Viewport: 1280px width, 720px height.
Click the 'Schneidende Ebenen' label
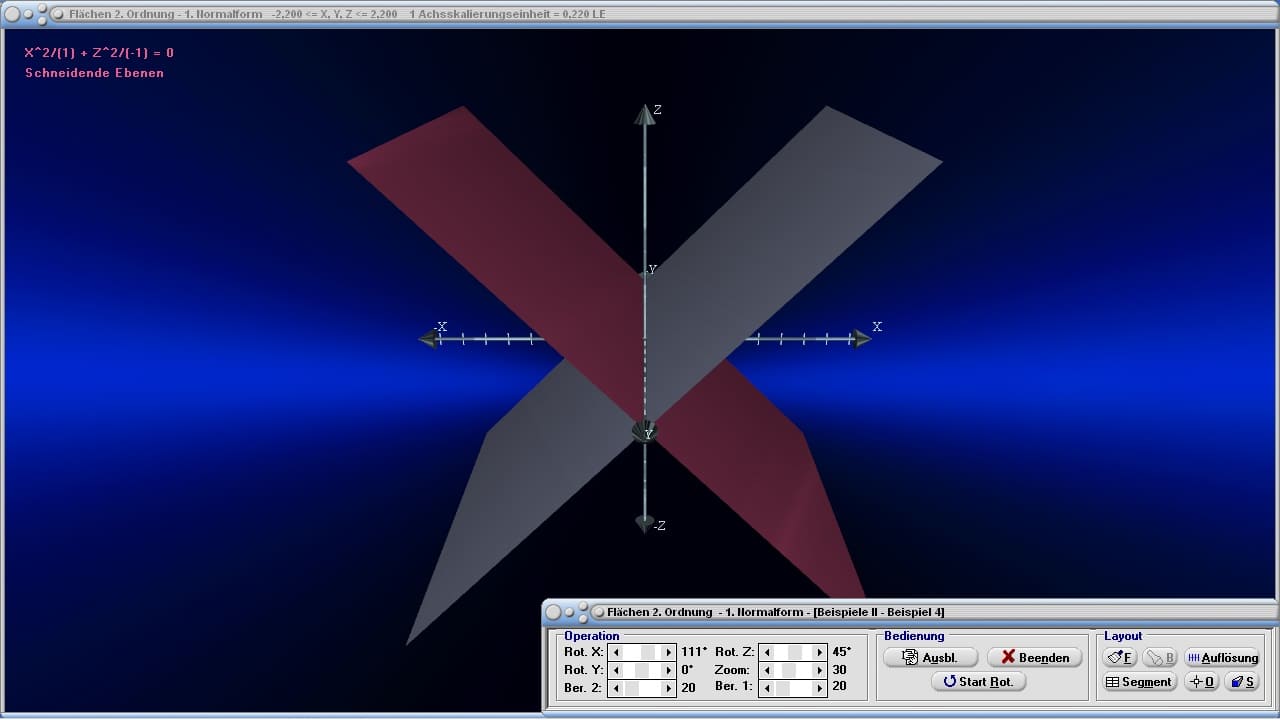point(94,73)
